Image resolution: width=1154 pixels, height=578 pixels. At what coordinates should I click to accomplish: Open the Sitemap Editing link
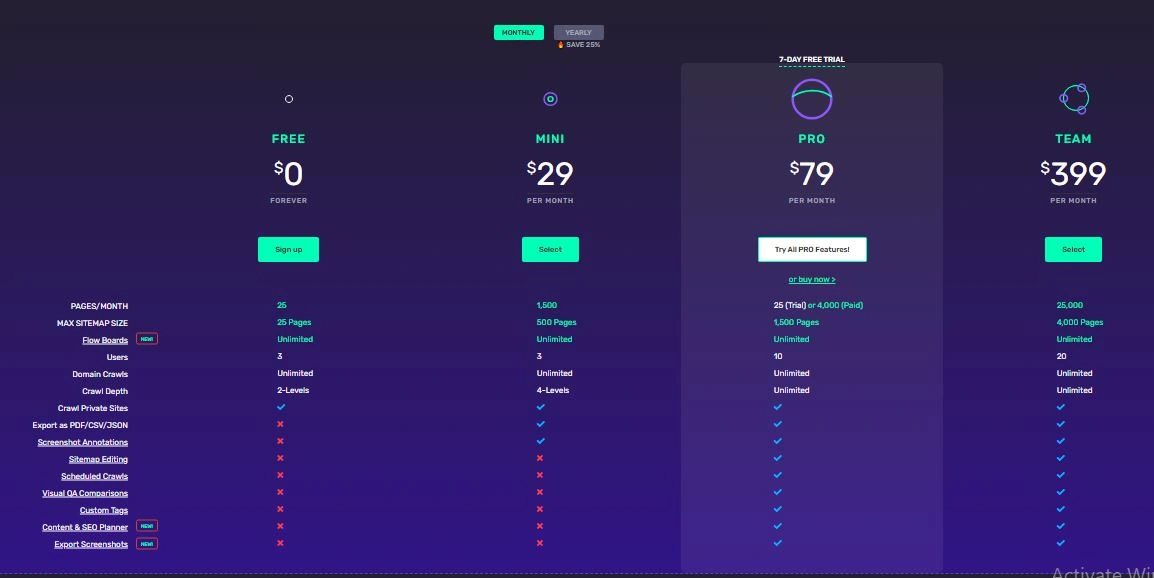98,459
